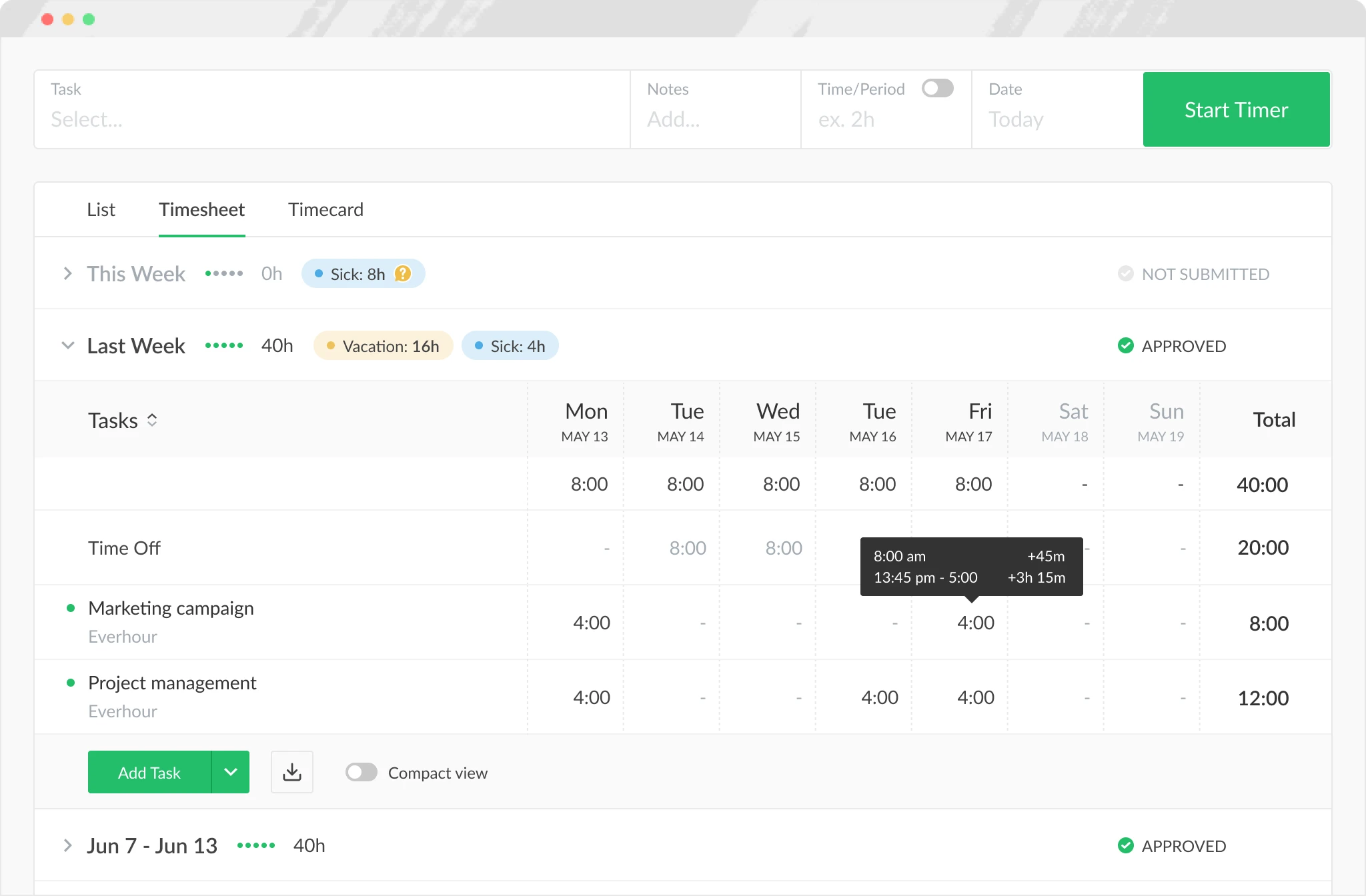Click the Task Select input field

267,119
